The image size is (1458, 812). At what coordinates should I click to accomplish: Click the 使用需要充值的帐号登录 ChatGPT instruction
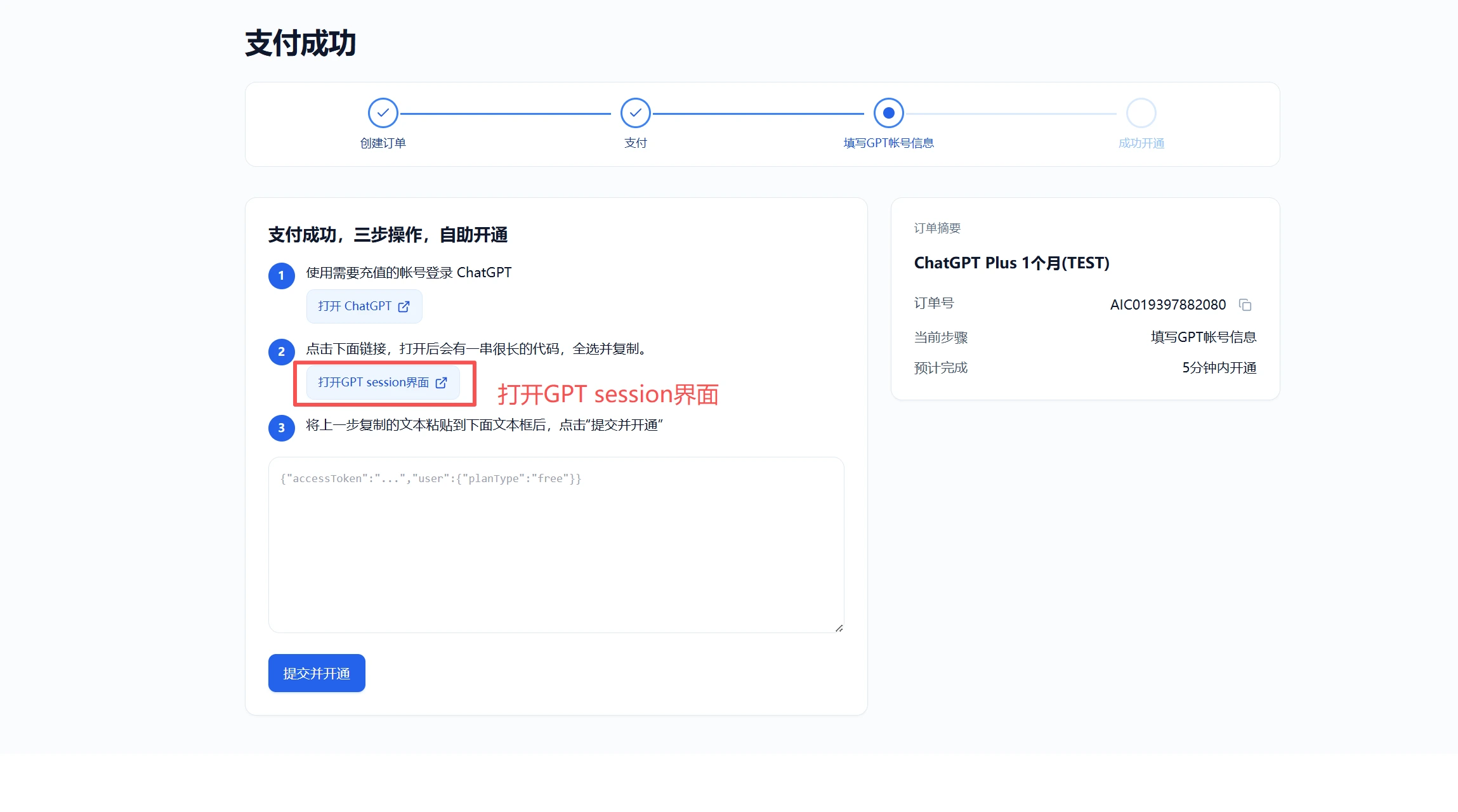click(409, 273)
